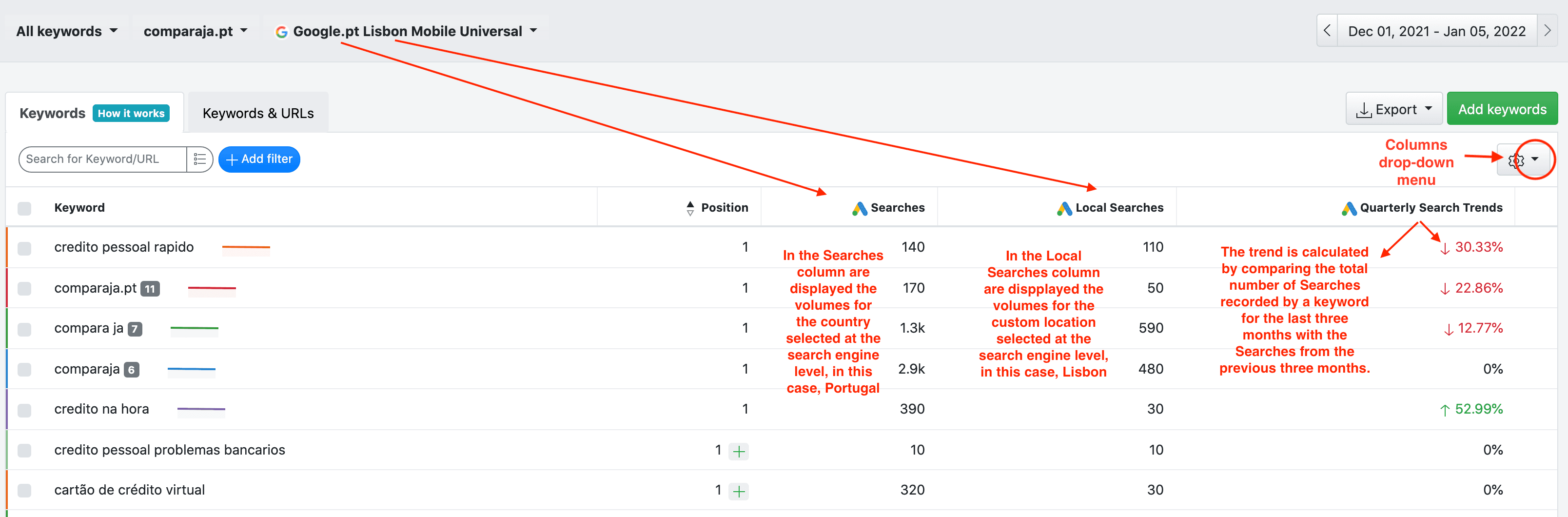Open the compara ja keyword row
Viewport: 1568px width, 517px height.
[89, 328]
